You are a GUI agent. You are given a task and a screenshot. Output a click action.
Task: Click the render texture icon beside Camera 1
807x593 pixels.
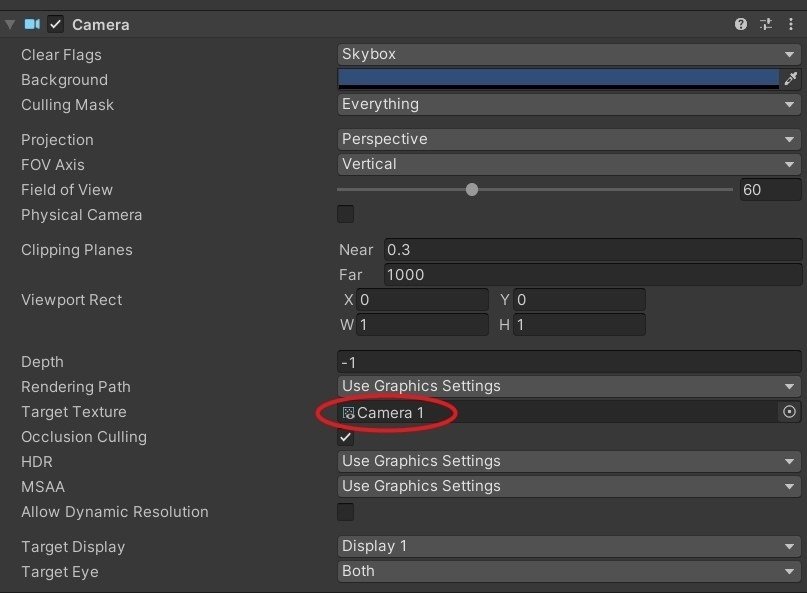tap(348, 413)
